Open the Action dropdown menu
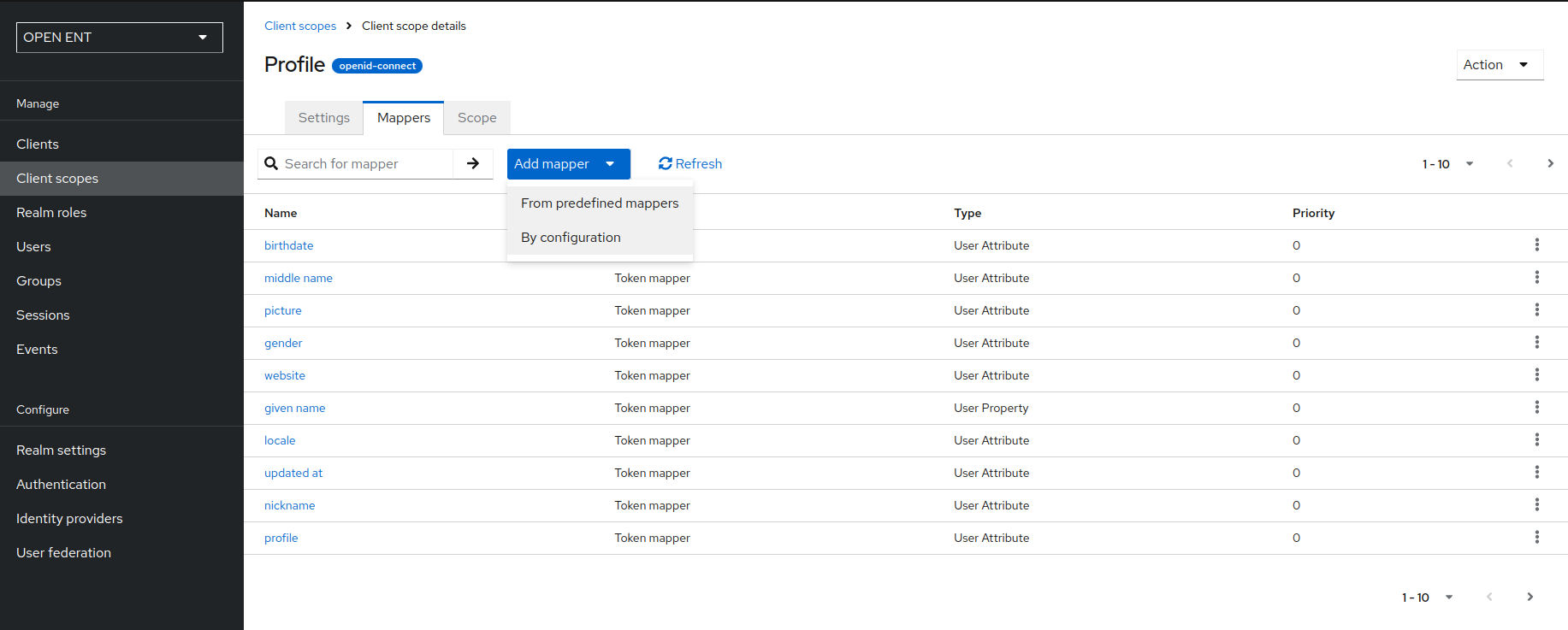This screenshot has height=630, width=1568. 1500,65
